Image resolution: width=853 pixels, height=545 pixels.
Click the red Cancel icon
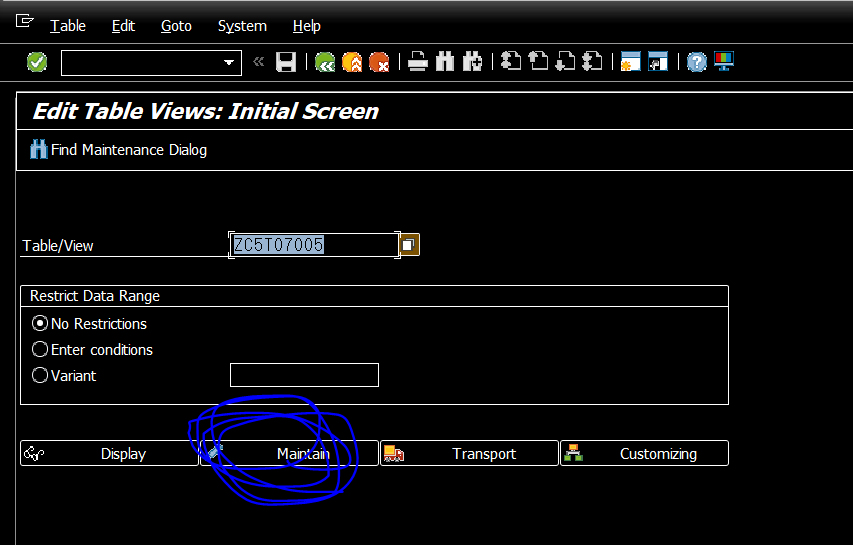(x=379, y=62)
